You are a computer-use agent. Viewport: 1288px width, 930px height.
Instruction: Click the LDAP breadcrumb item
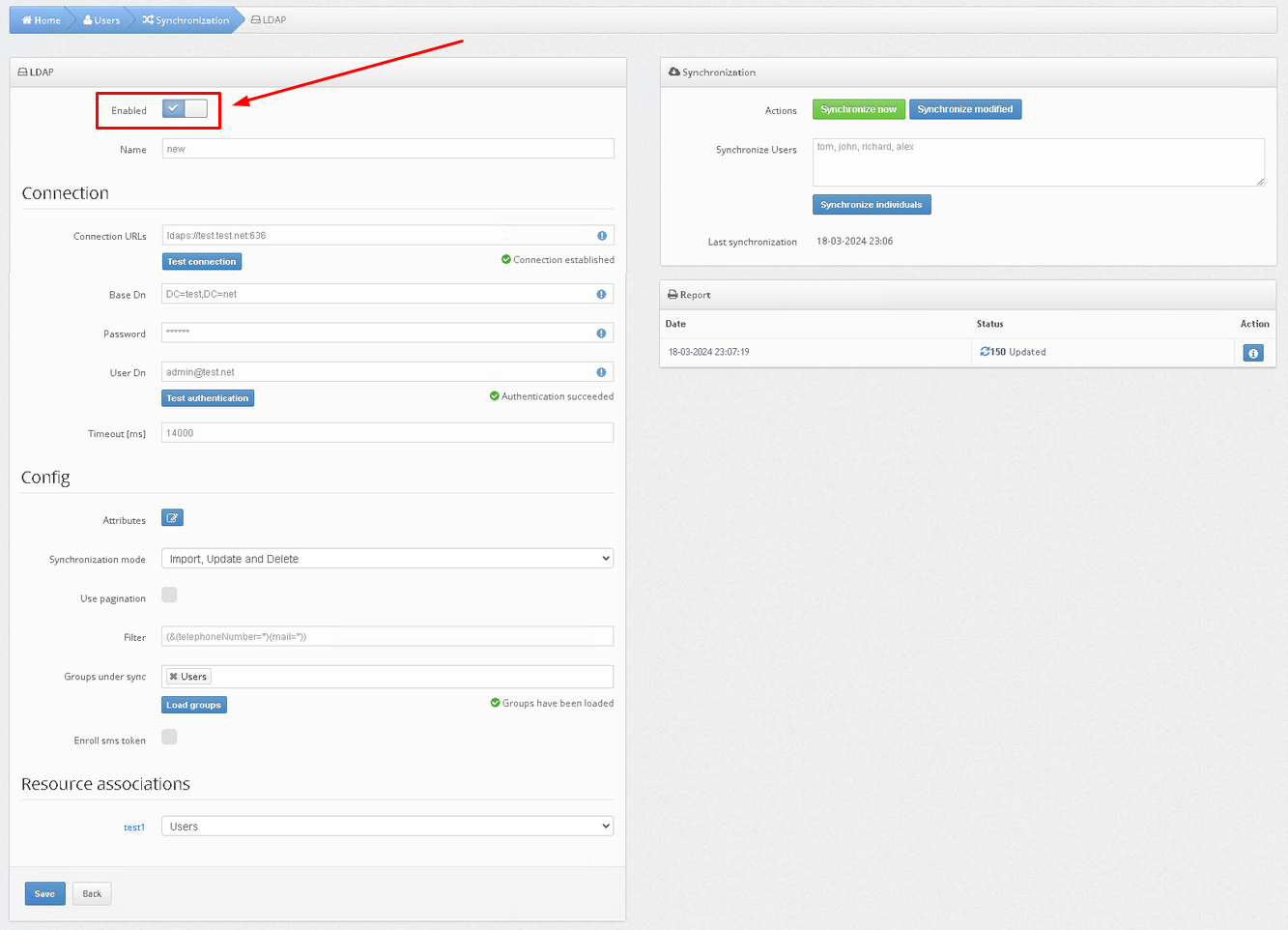(269, 20)
